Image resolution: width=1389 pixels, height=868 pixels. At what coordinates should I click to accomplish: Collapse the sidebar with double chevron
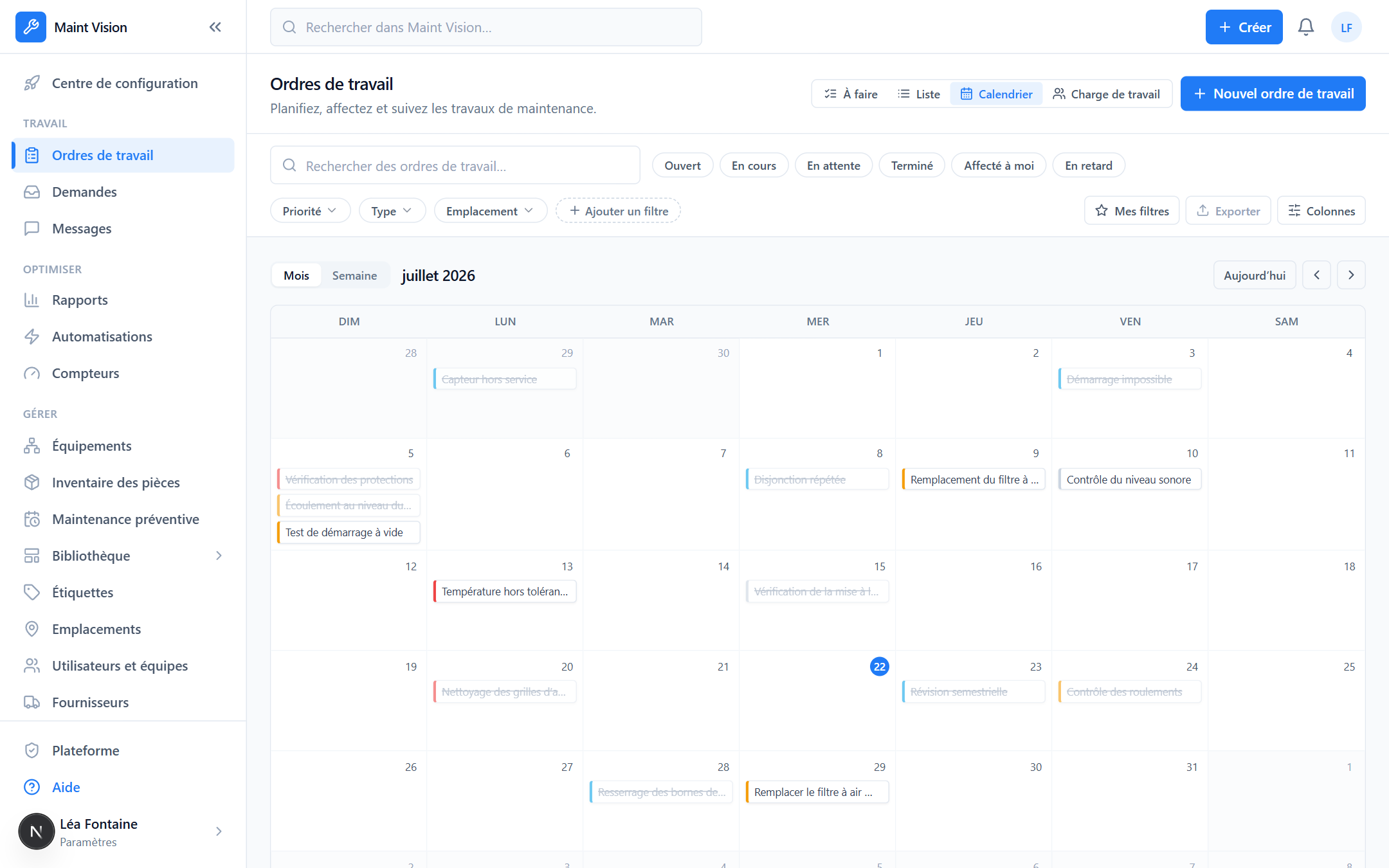coord(215,27)
